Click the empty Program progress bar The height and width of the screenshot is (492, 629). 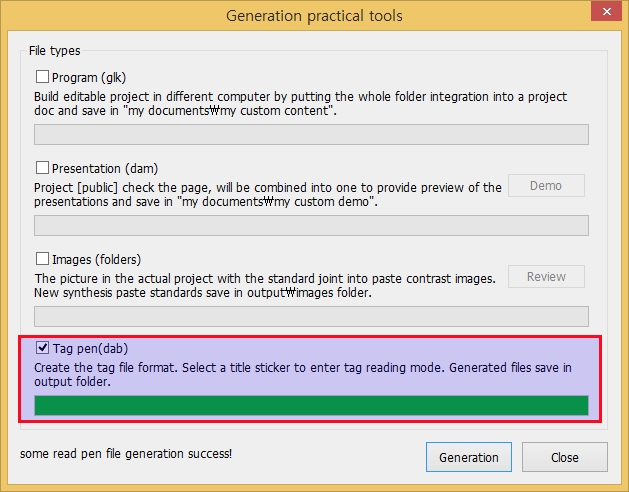[311, 134]
